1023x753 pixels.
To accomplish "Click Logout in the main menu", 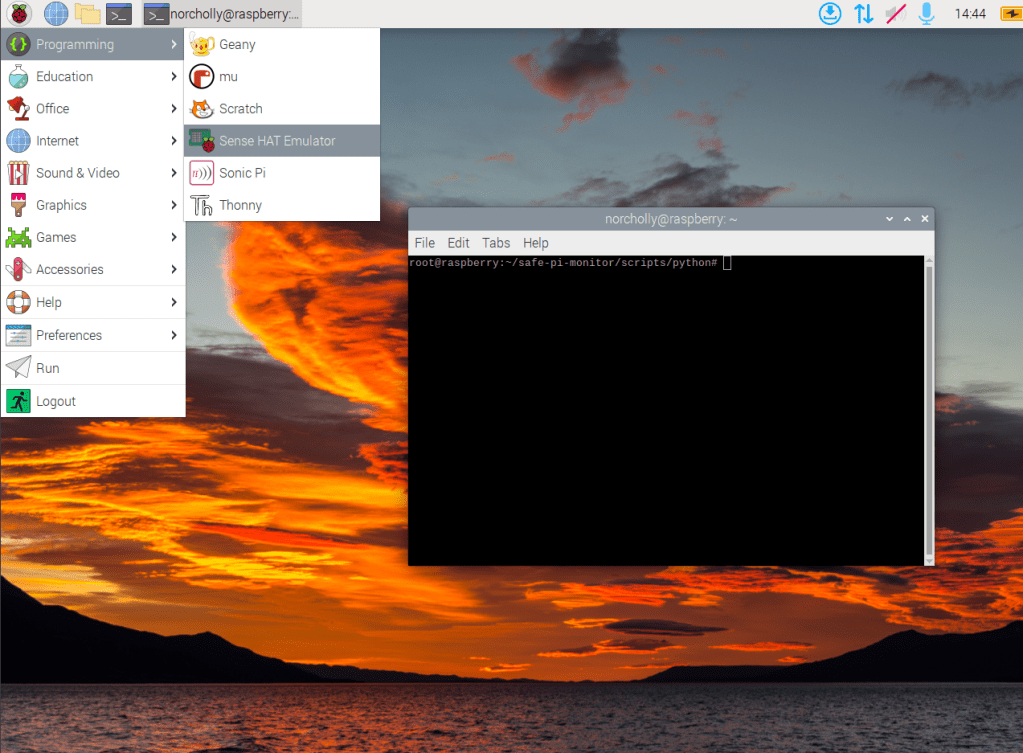I will point(56,401).
